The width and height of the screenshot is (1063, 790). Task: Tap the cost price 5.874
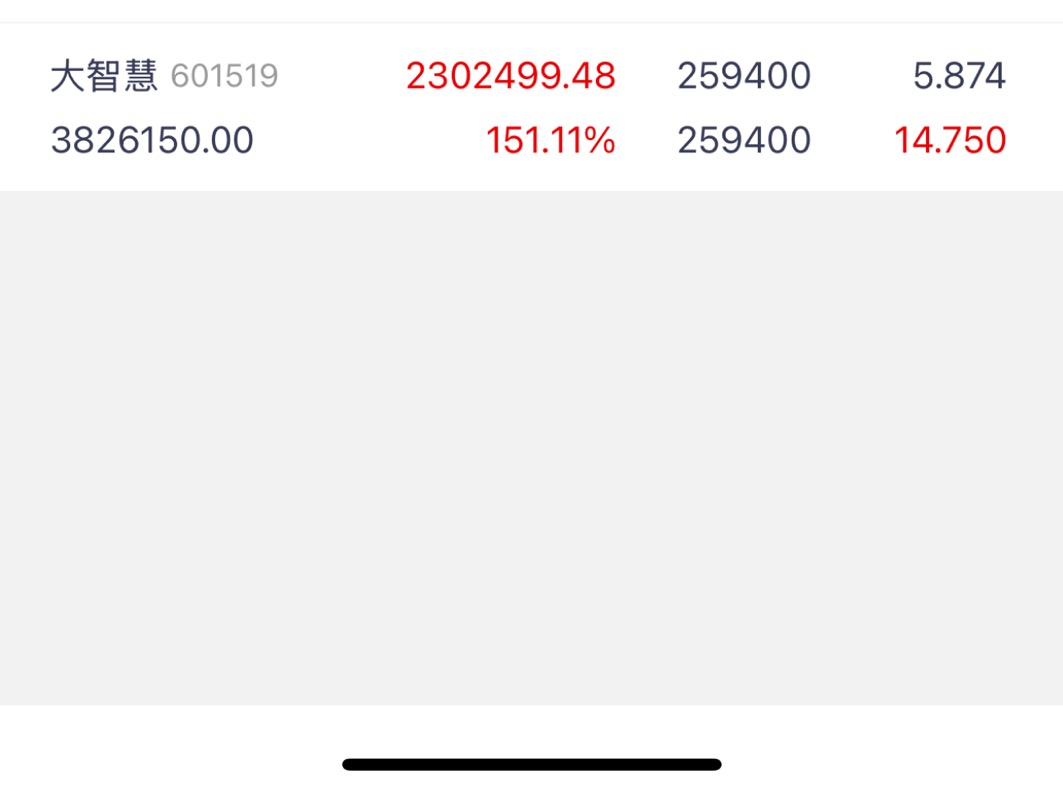959,76
